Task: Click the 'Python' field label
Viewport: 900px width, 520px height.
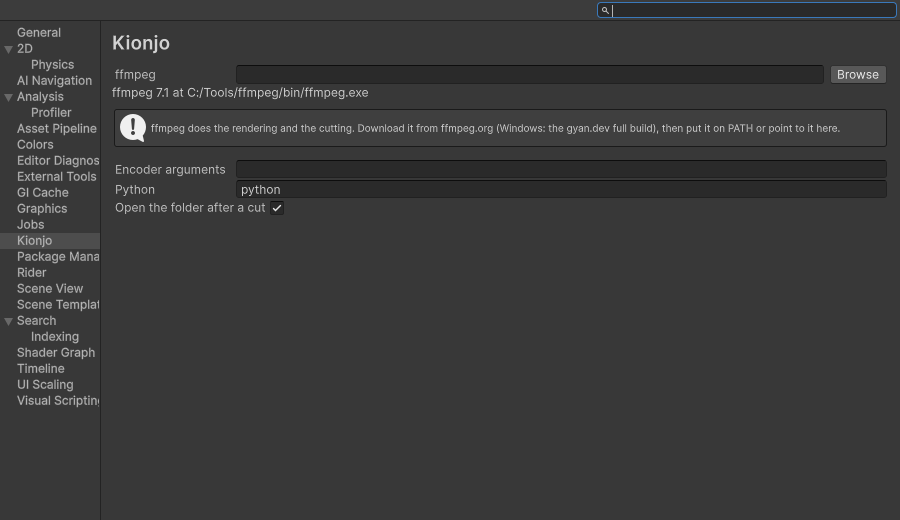Action: (x=135, y=190)
